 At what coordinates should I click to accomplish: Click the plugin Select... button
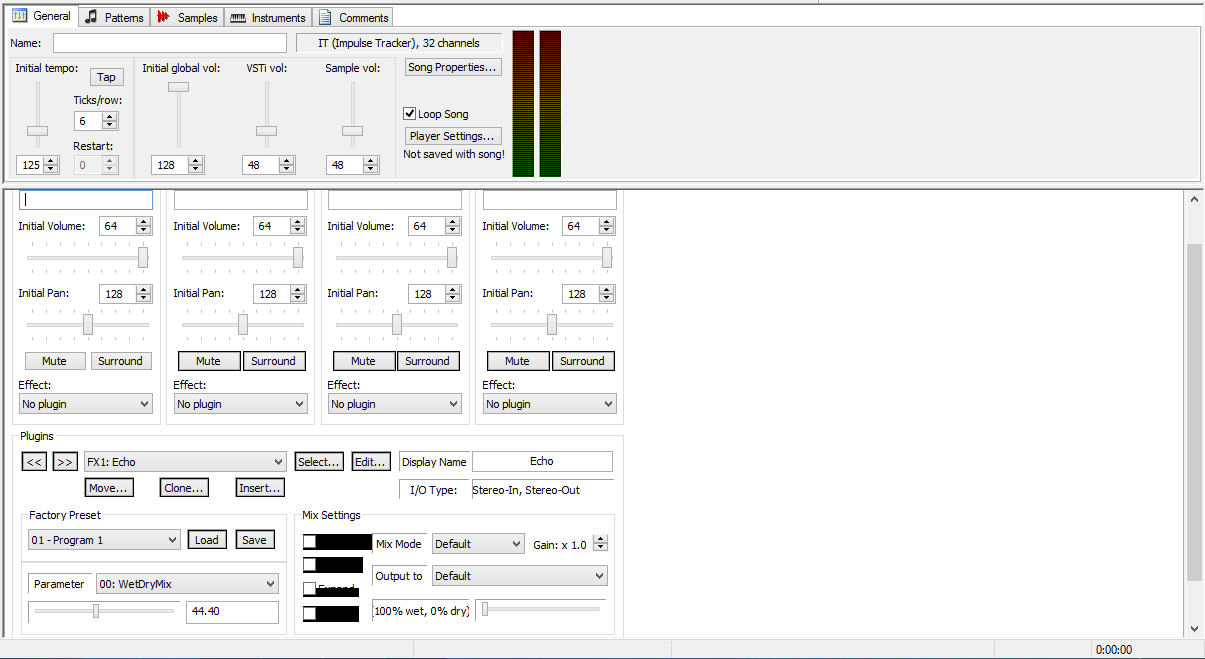[x=319, y=461]
